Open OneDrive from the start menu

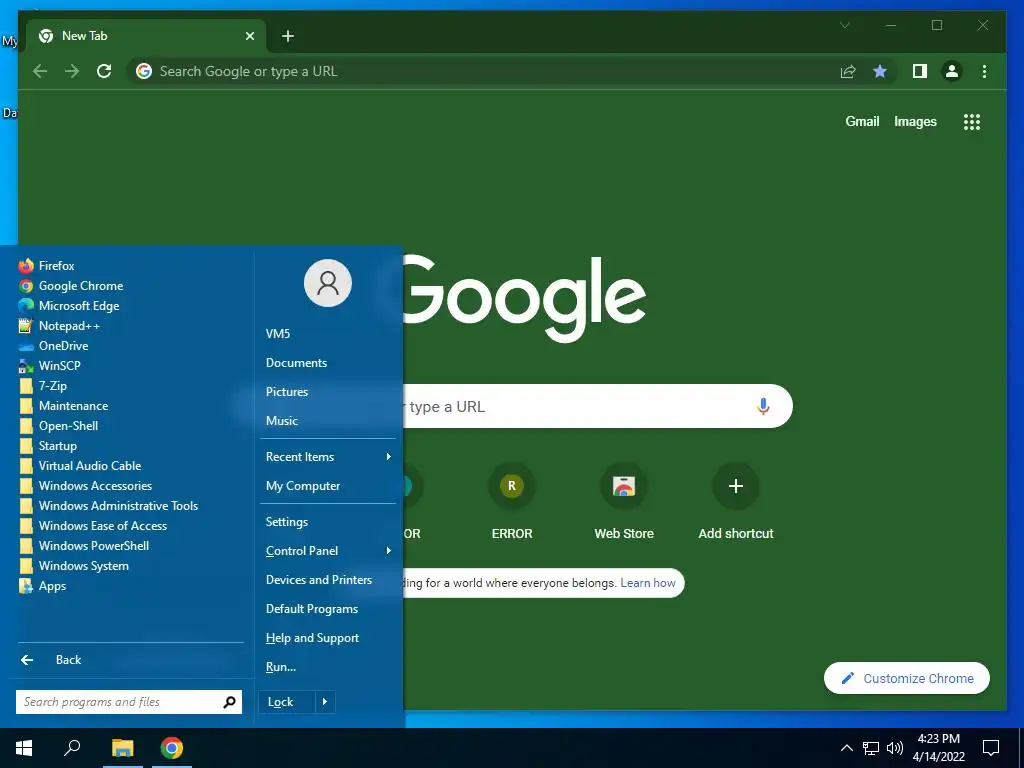click(54, 346)
